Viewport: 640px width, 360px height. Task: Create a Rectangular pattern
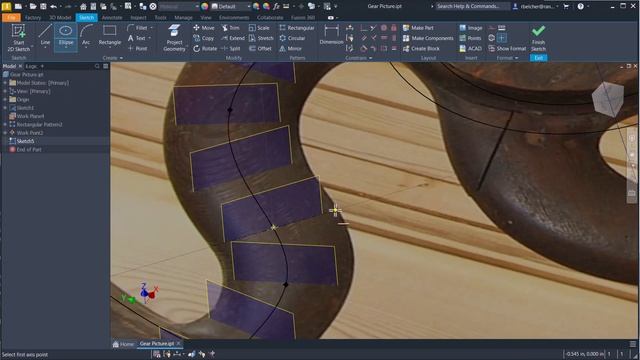297,28
